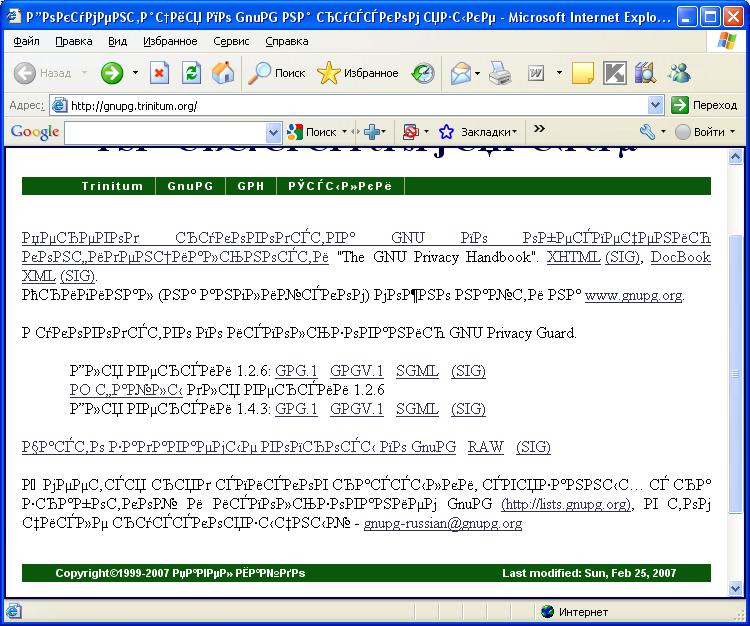This screenshot has width=750, height=626.
Task: Open the GnuPG nav tab
Action: [x=190, y=186]
